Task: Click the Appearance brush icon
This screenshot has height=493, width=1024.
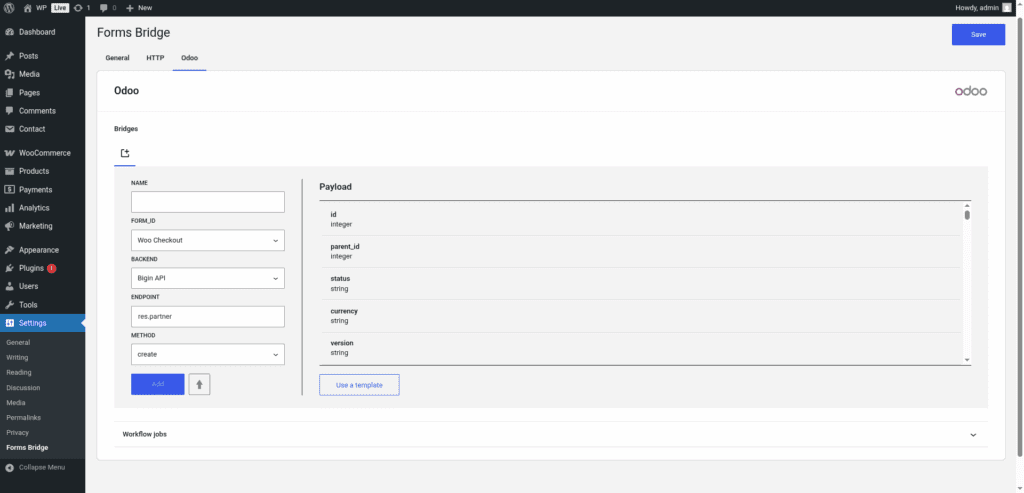Action: click(10, 250)
